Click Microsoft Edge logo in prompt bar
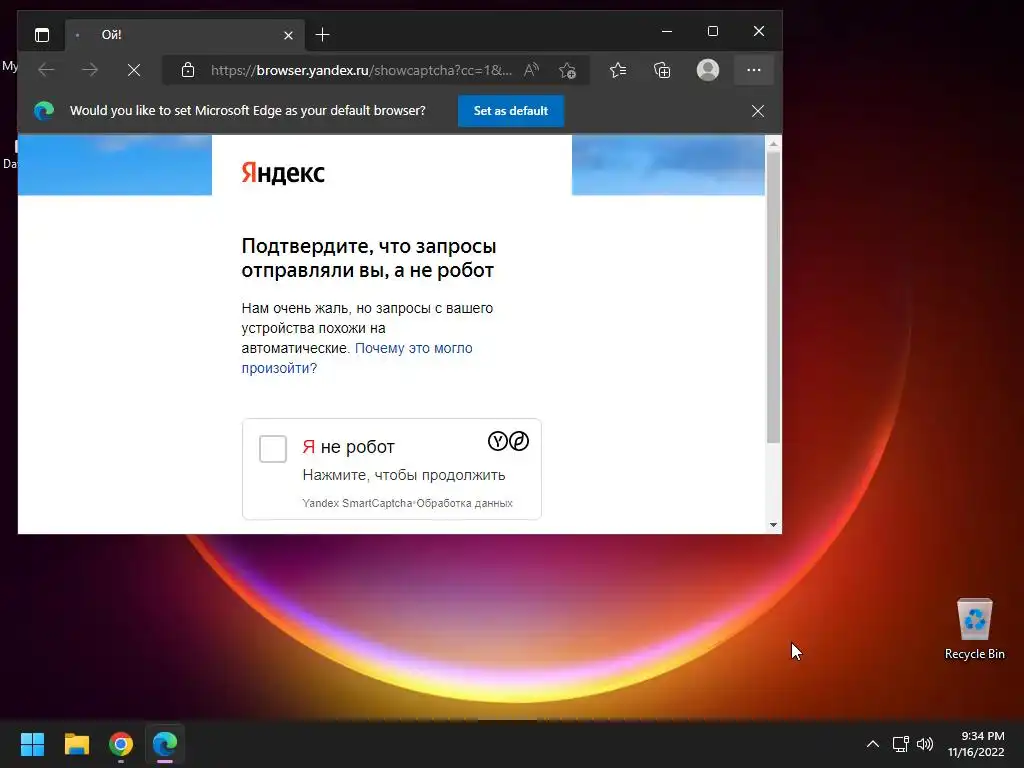 [x=44, y=111]
